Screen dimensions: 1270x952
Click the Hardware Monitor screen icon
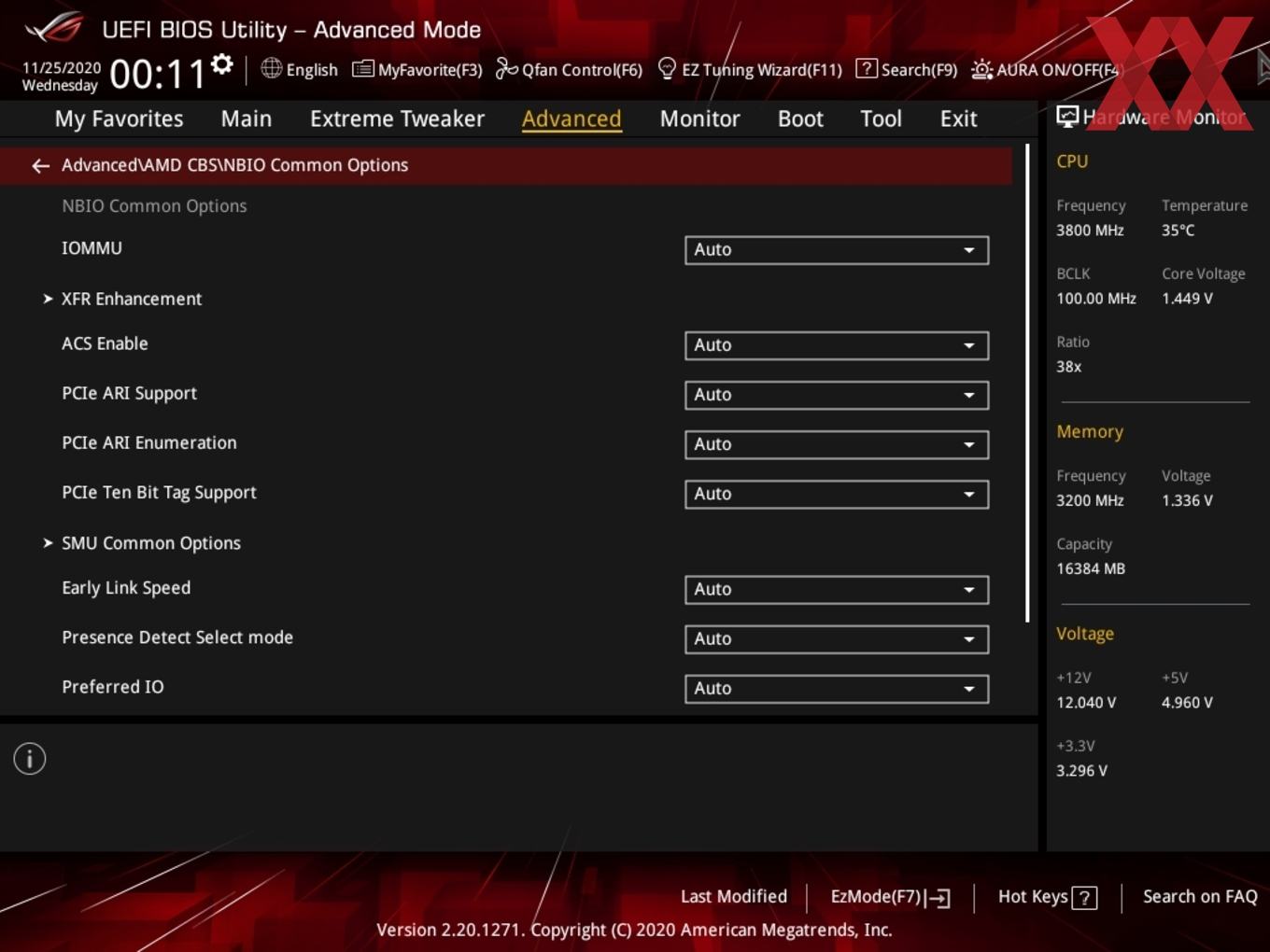pyautogui.click(x=1067, y=117)
